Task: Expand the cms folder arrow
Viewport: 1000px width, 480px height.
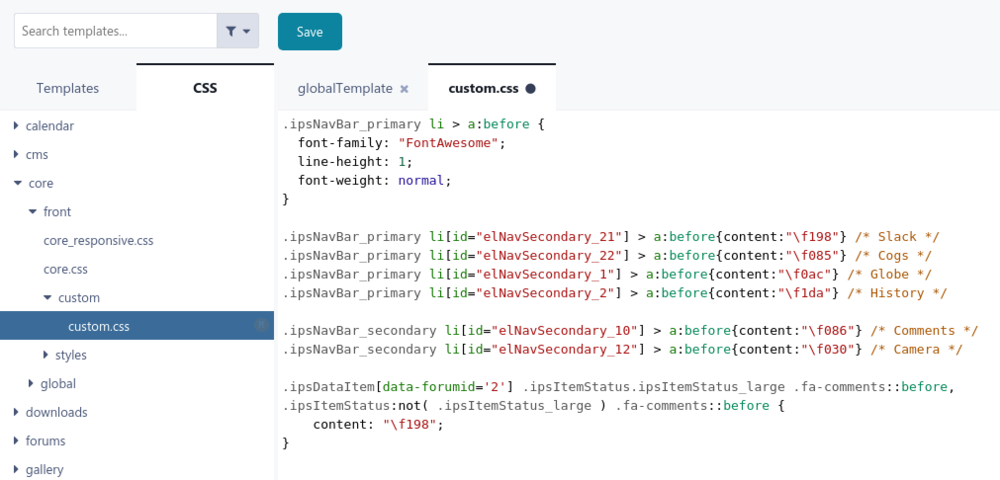Action: [17, 155]
